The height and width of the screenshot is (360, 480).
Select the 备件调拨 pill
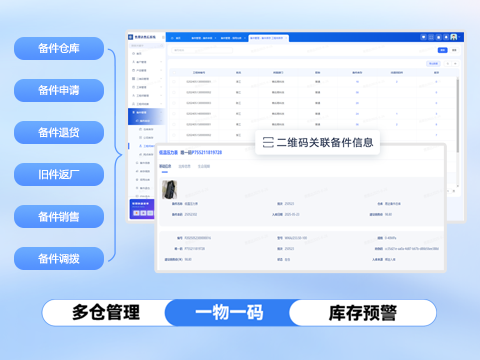point(59,258)
